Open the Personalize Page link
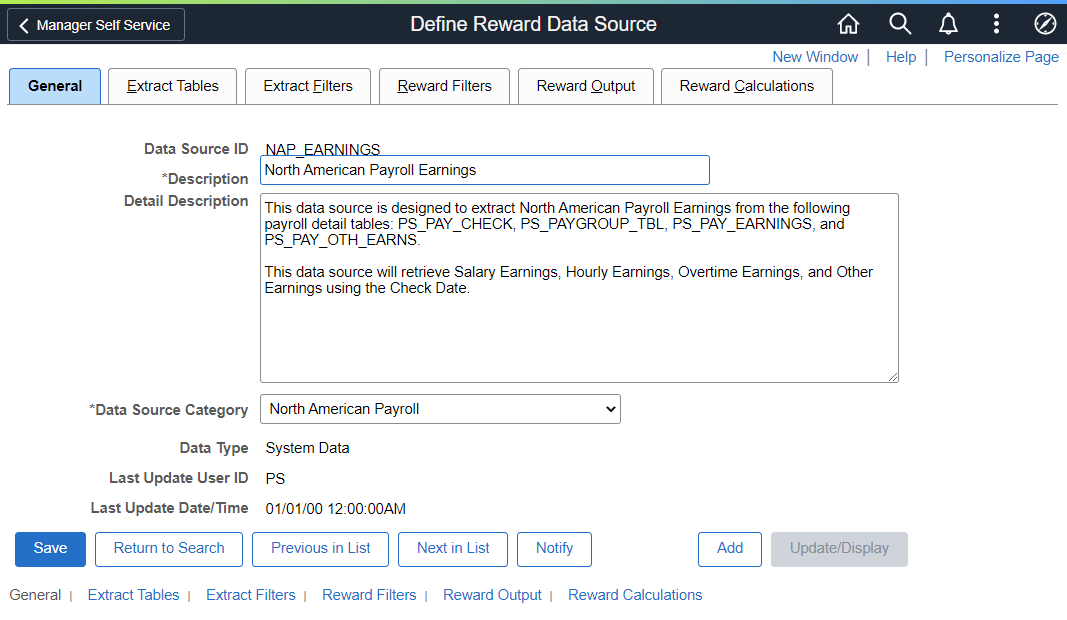The image size is (1067, 620). [1001, 57]
